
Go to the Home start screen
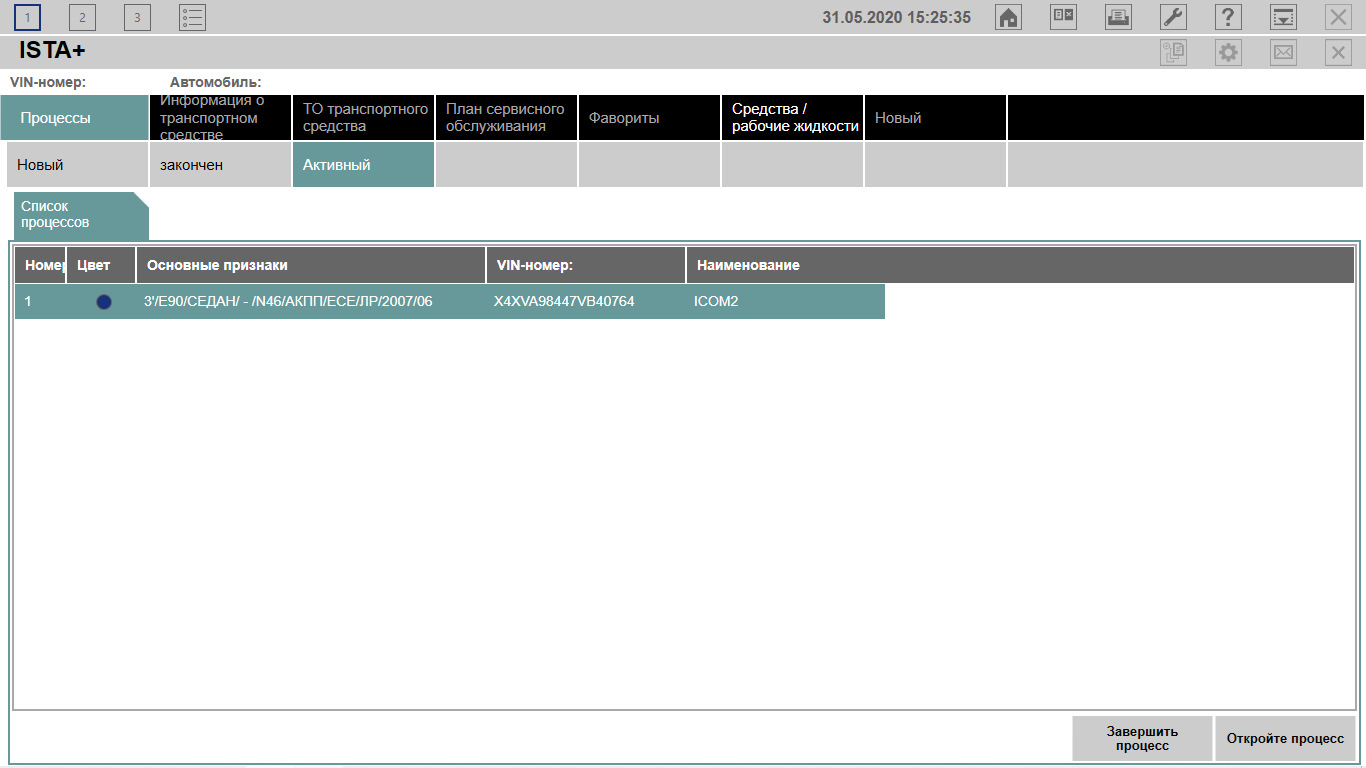click(1009, 17)
